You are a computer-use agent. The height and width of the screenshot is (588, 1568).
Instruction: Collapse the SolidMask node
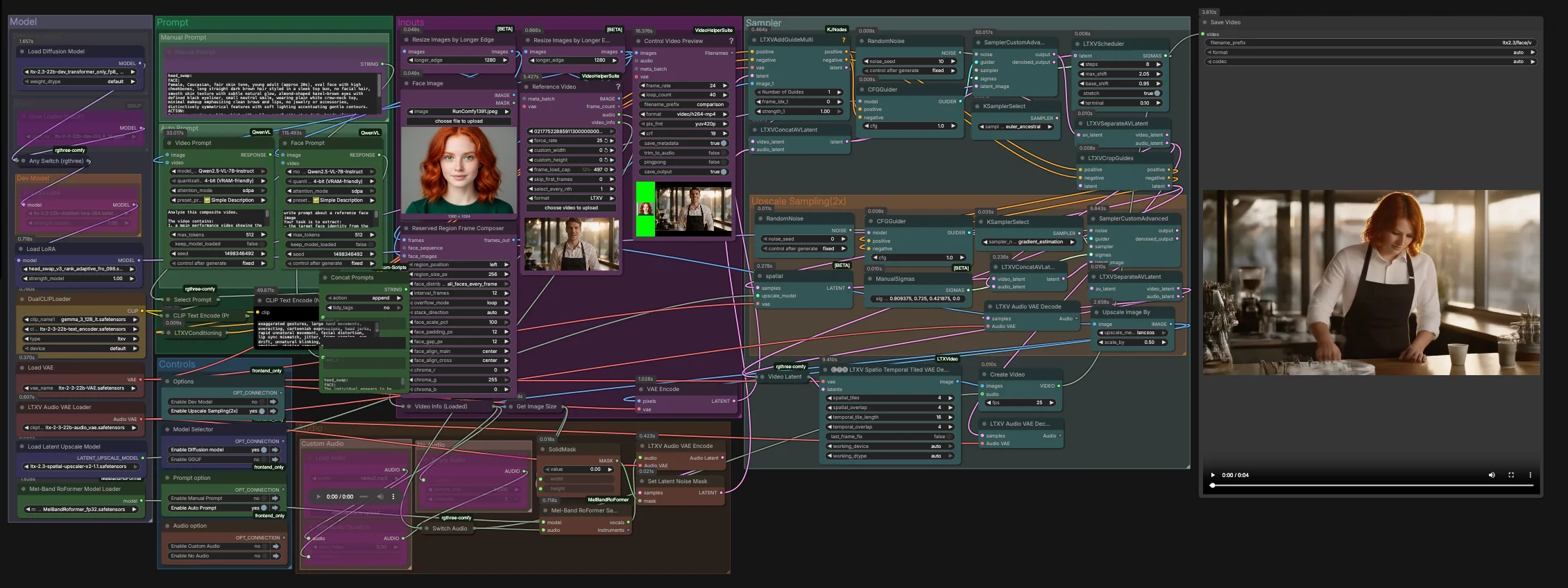543,449
